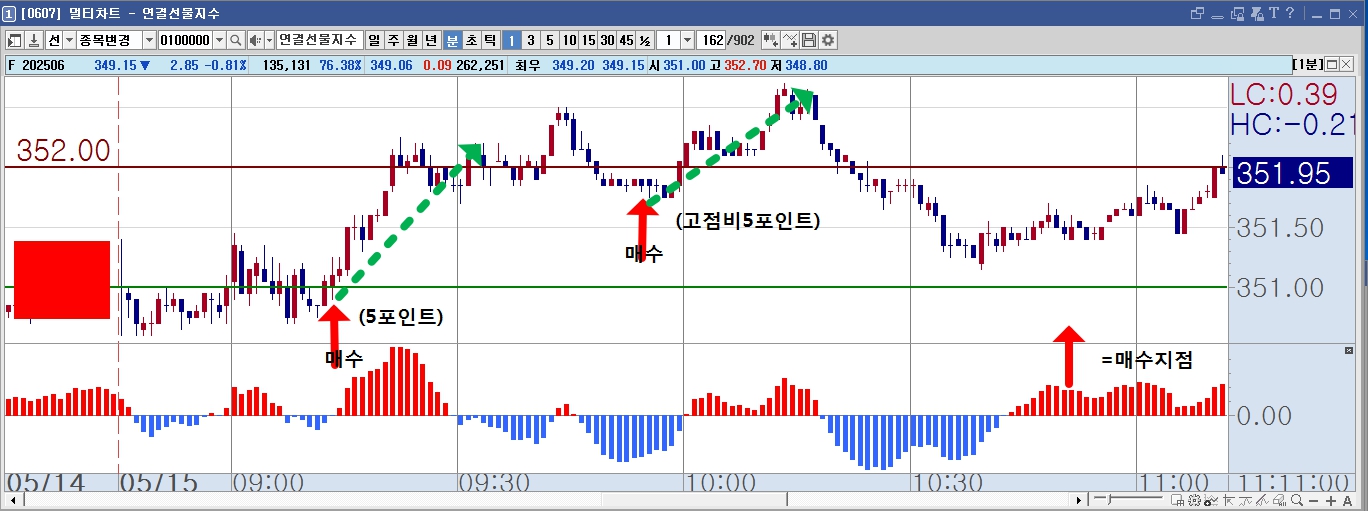Choose the 15 minute interval button
1368x511 pixels.
[588, 40]
